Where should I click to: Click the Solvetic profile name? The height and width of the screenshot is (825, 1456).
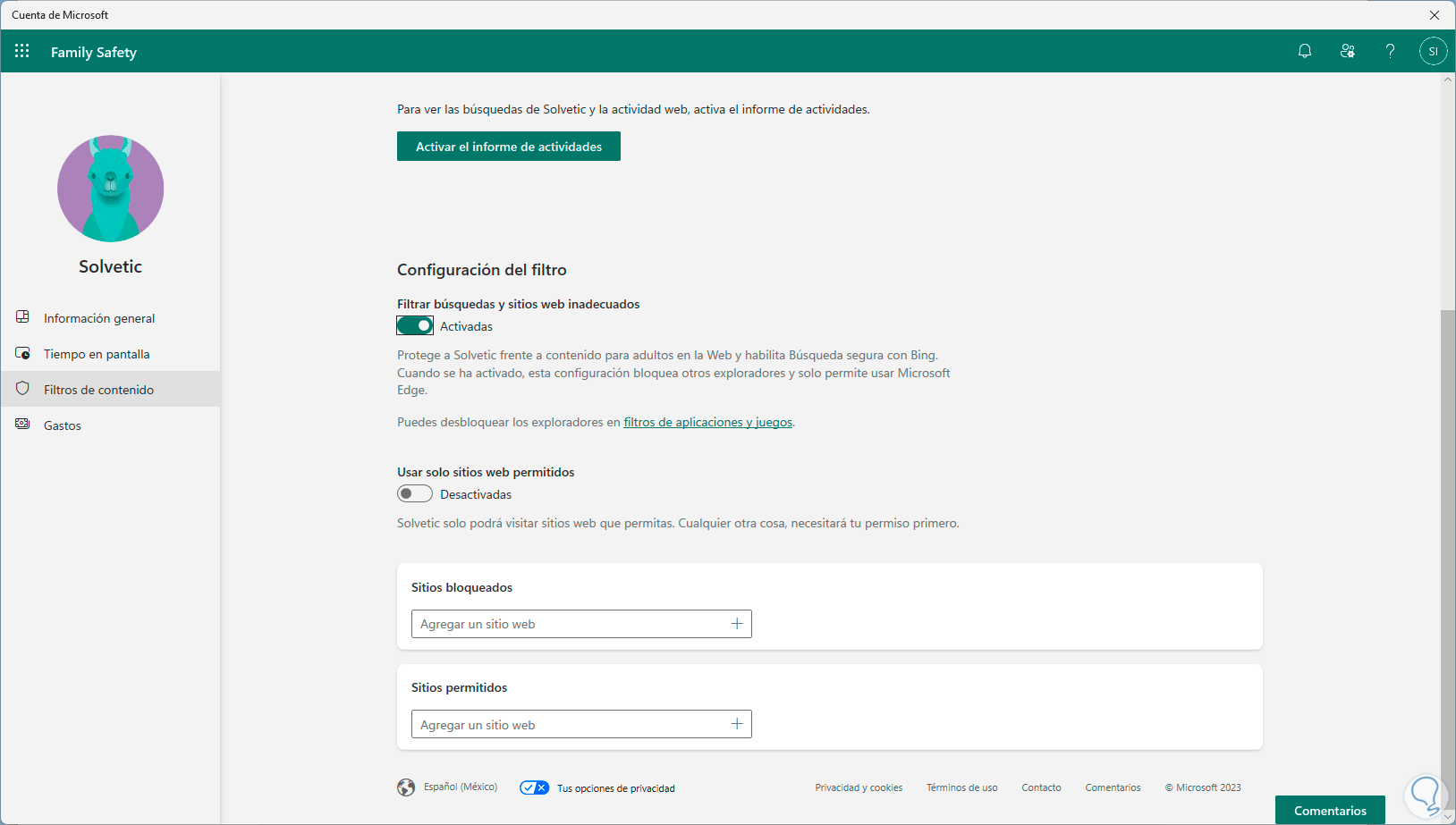[110, 266]
